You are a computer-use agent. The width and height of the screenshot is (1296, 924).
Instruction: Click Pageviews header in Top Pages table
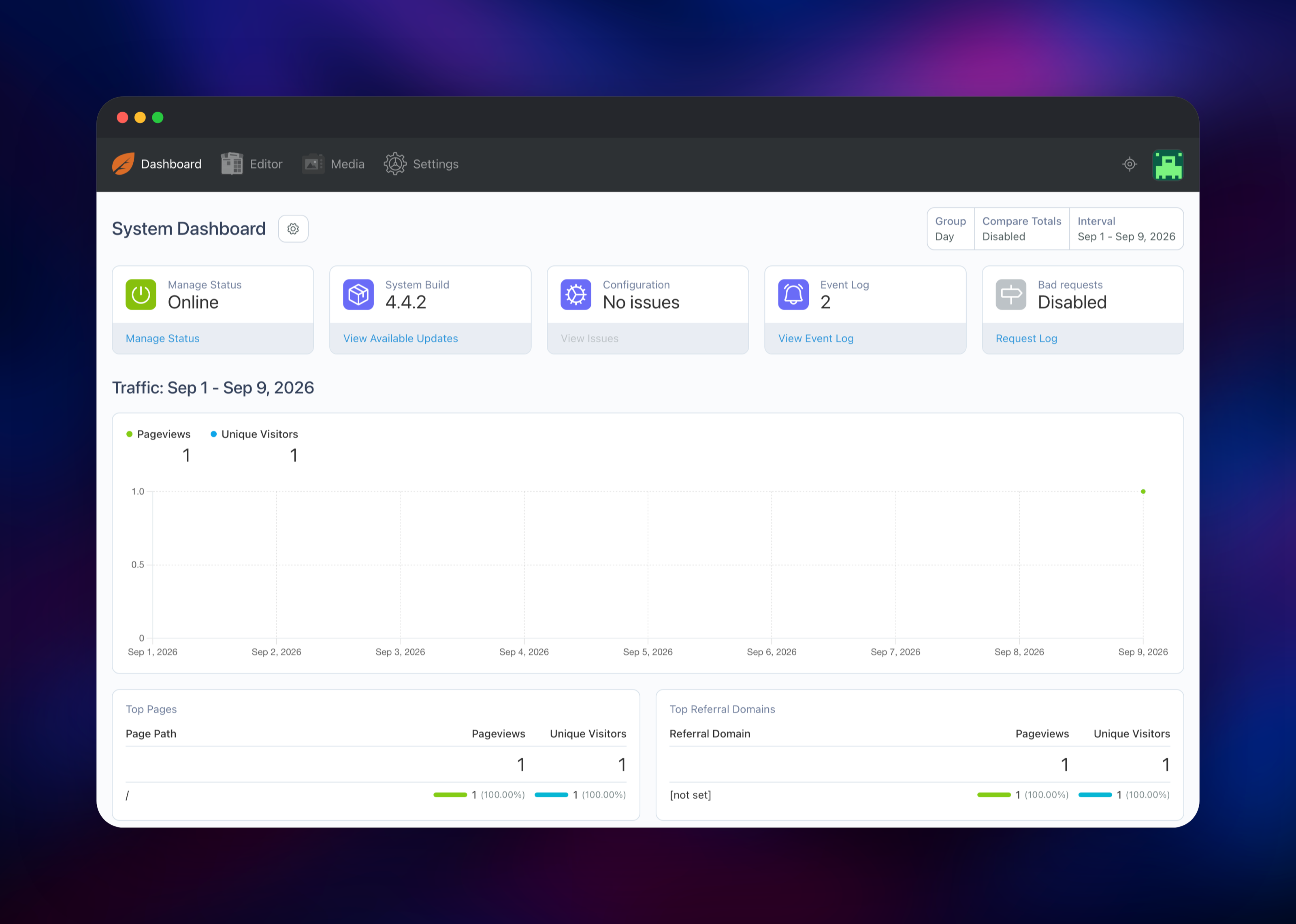[x=499, y=734]
